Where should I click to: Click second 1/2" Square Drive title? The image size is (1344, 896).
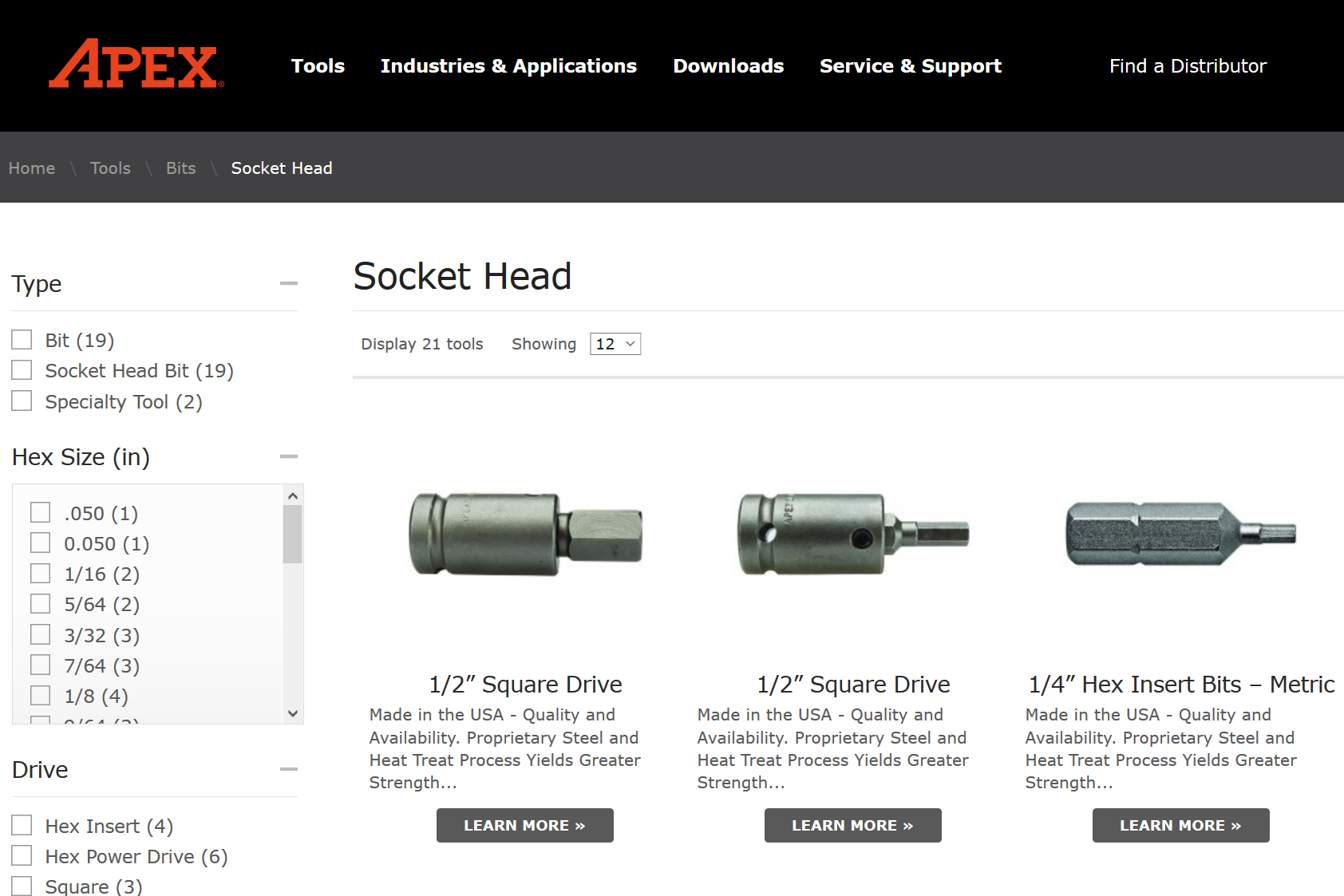[x=853, y=685]
